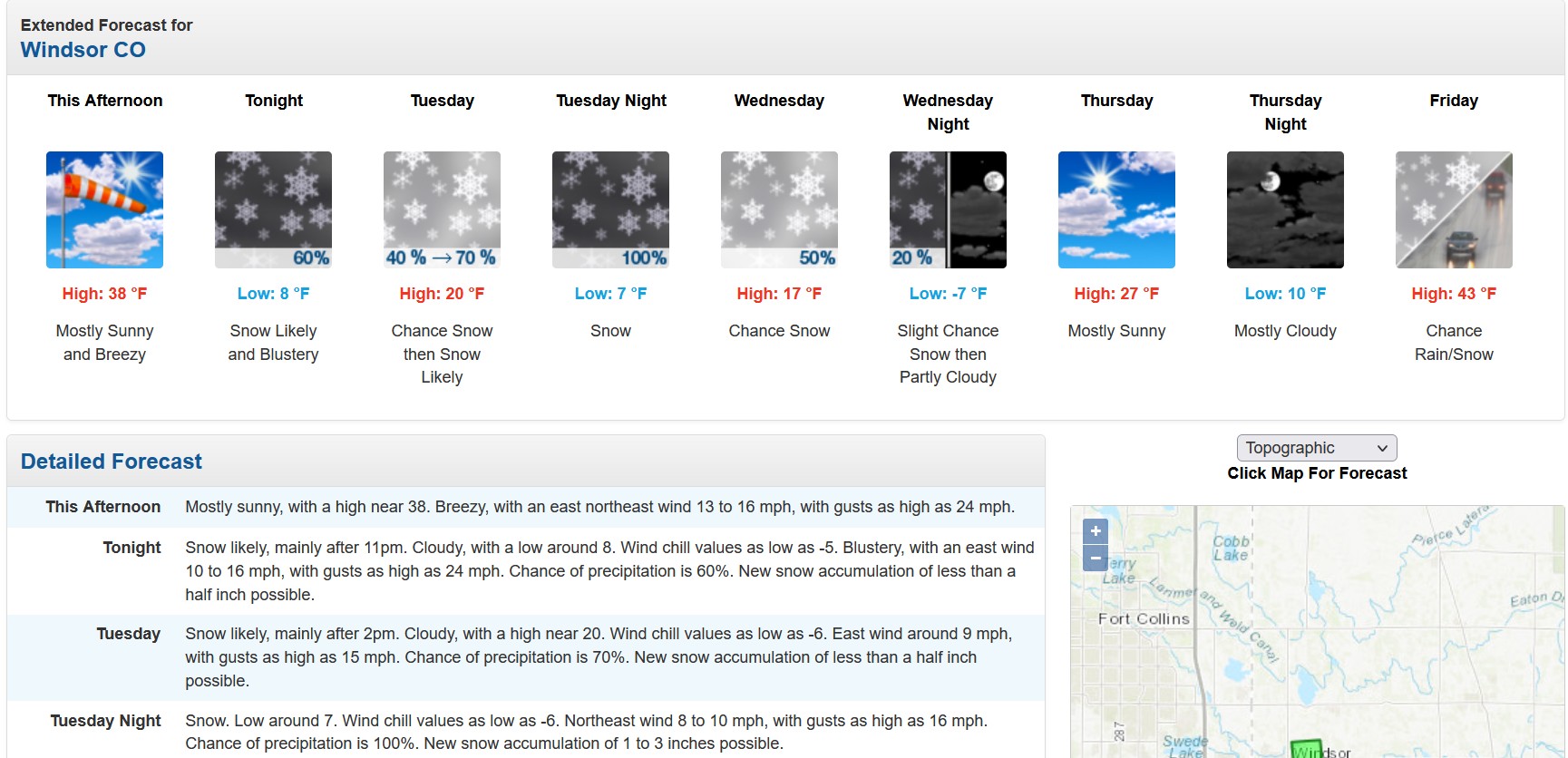Click Cobb Lake on the topographic map
This screenshot has height=758, width=1568.
tap(1232, 548)
